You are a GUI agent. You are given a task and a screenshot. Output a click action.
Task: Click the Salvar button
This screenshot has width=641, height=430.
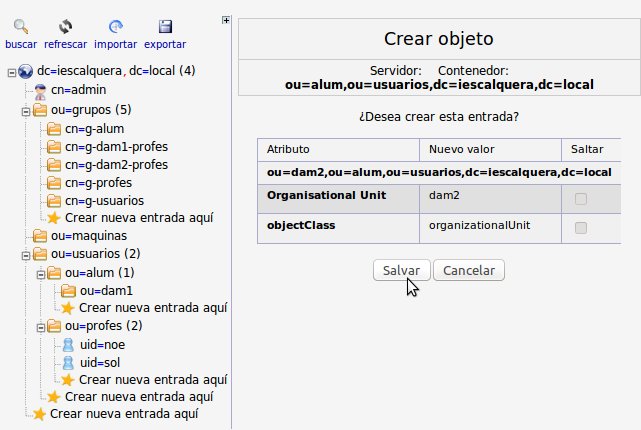pos(401,270)
